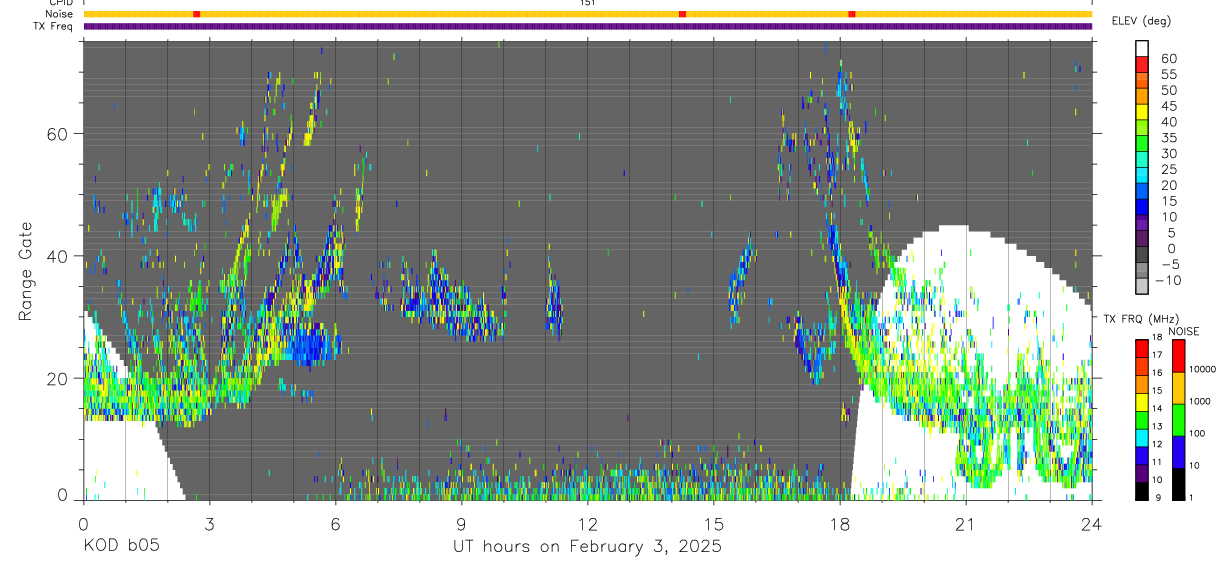
Task: Click the '21' tick on UT hours axis
Action: click(x=966, y=523)
